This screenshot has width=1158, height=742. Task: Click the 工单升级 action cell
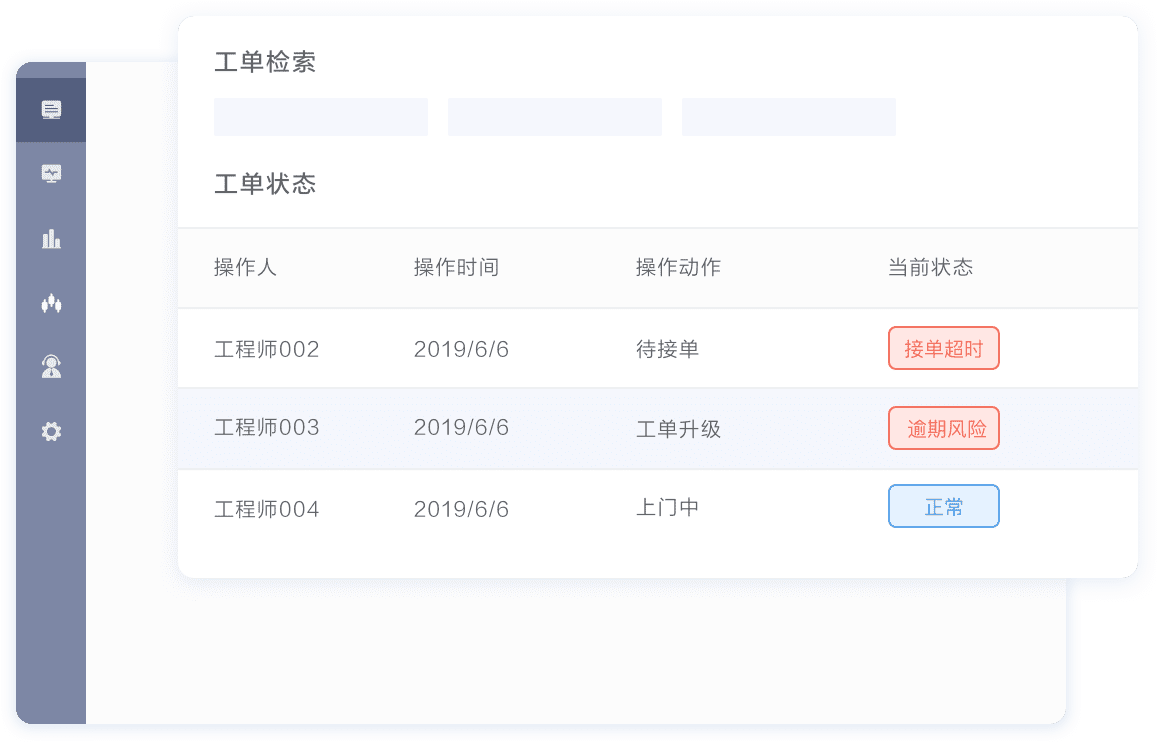[679, 429]
